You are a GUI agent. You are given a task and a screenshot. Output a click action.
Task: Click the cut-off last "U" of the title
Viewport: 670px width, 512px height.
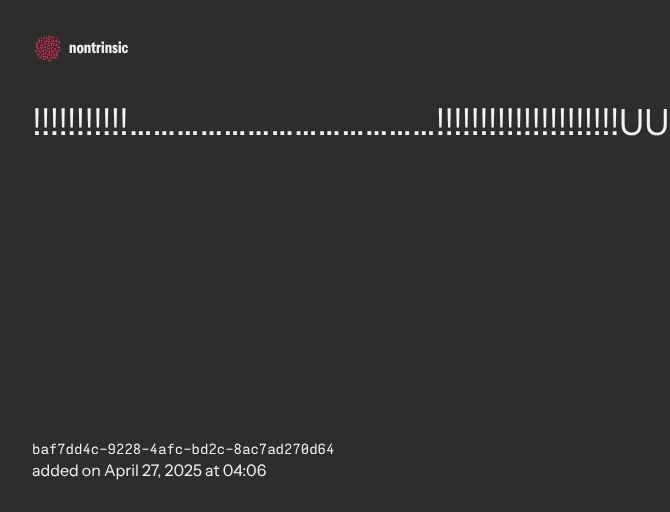coord(656,124)
